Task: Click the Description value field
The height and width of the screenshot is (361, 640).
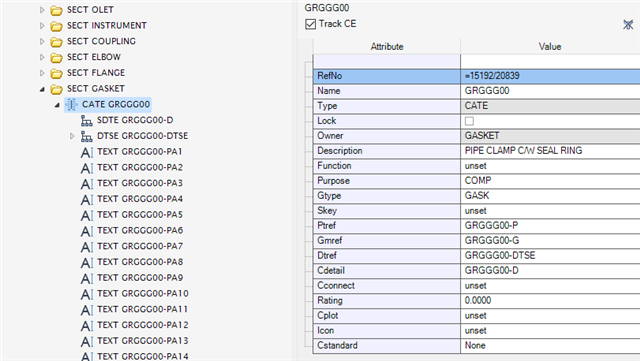Action: click(550, 151)
